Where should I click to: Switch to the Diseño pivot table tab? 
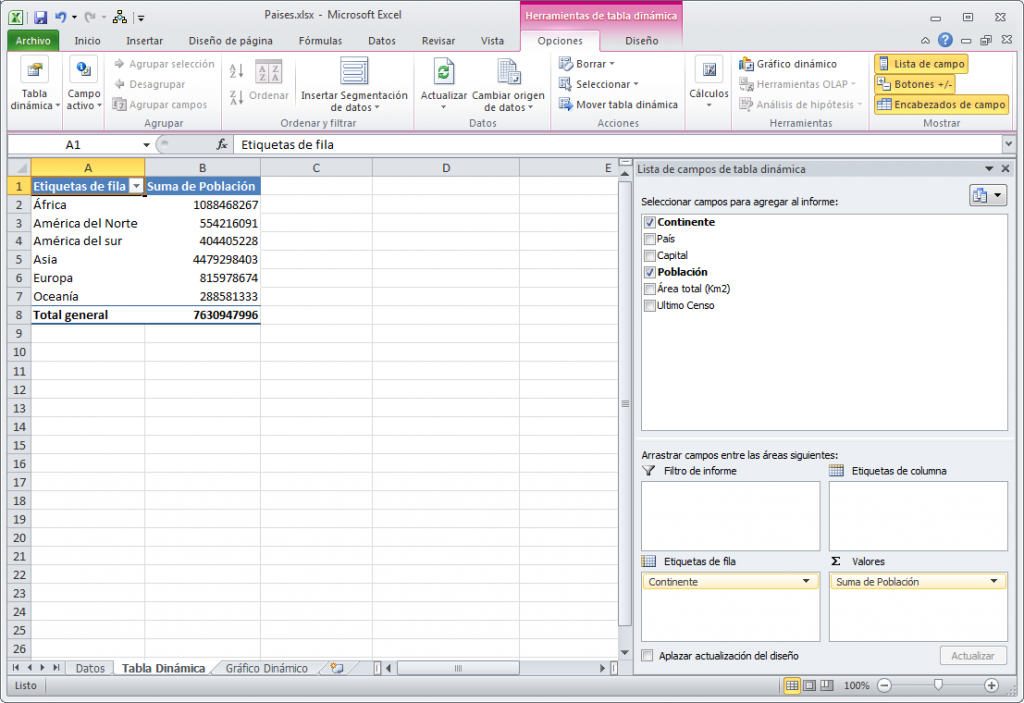tap(641, 41)
